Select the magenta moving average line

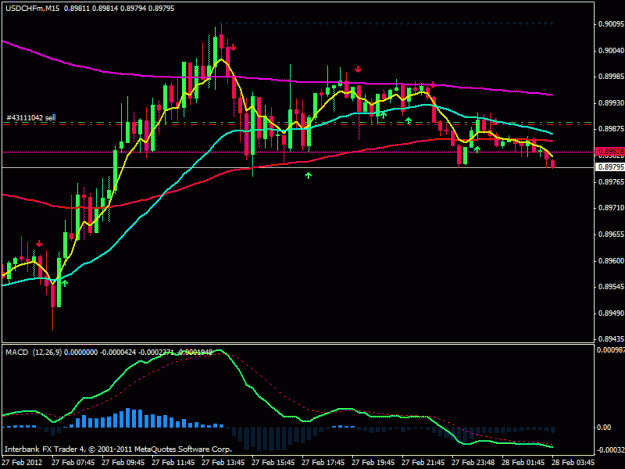(279, 80)
